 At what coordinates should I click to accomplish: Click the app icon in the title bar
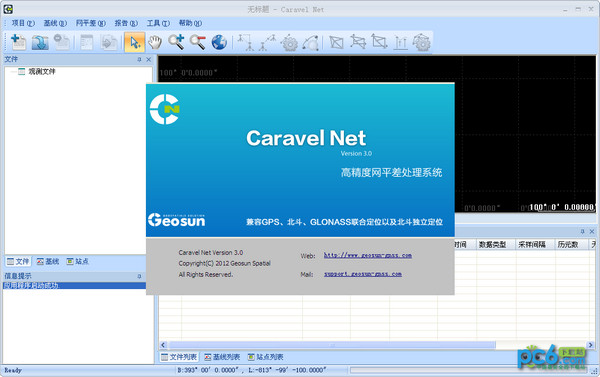coord(8,9)
